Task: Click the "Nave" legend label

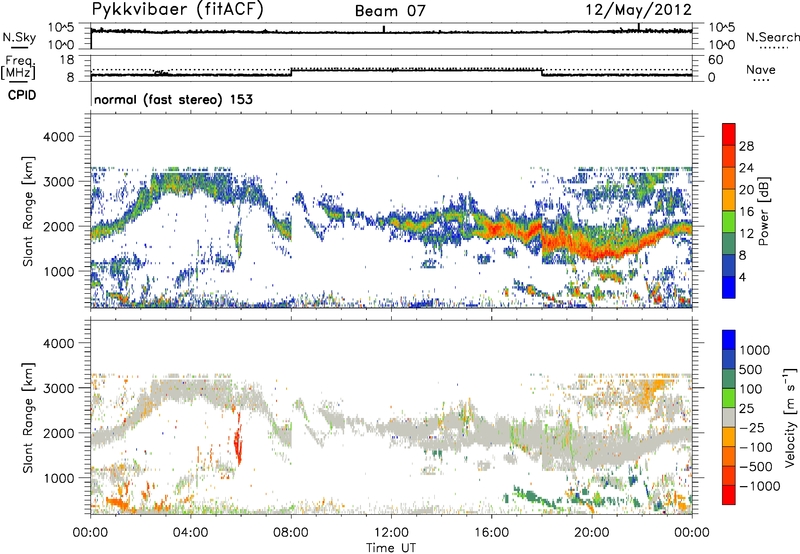Action: [761, 69]
